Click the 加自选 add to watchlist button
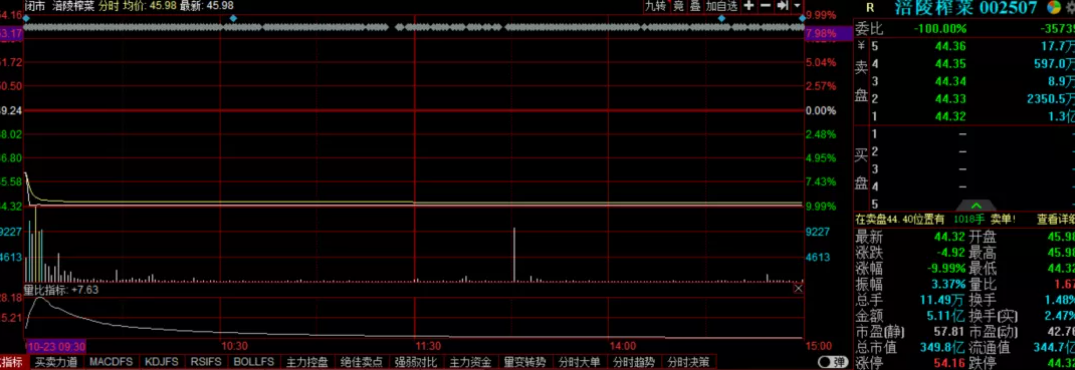Viewport: 1075px width, 370px height. (722, 6)
